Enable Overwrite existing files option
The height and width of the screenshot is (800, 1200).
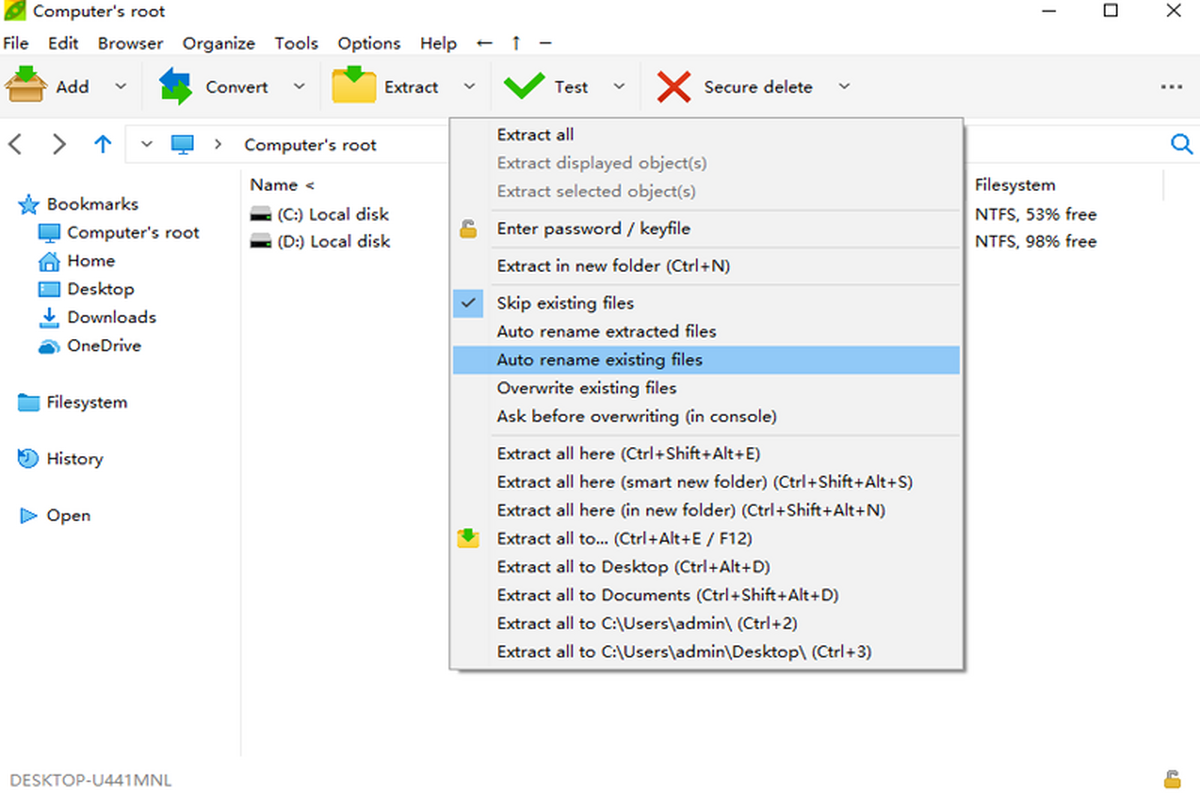click(x=587, y=388)
